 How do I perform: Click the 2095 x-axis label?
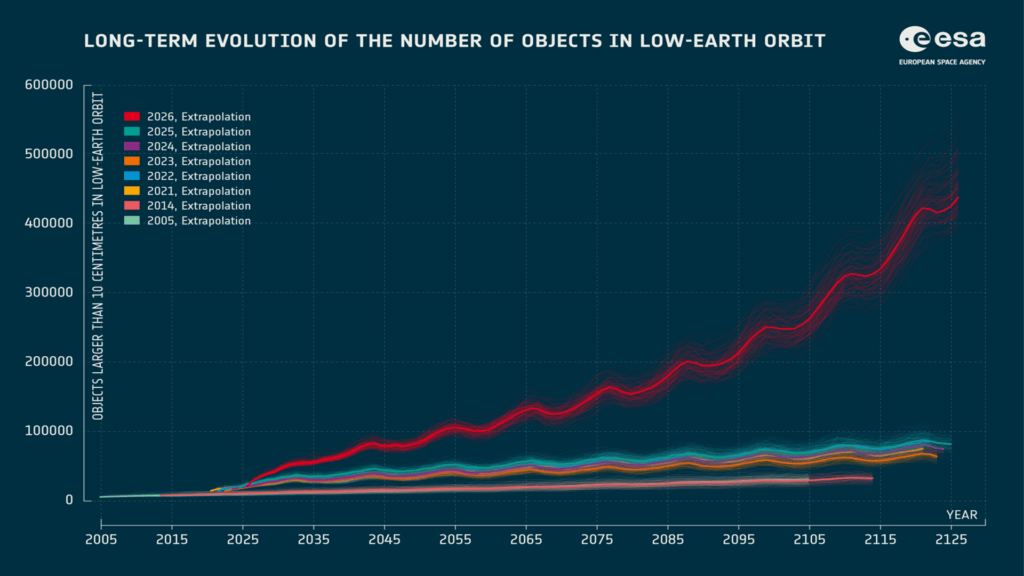pos(739,540)
